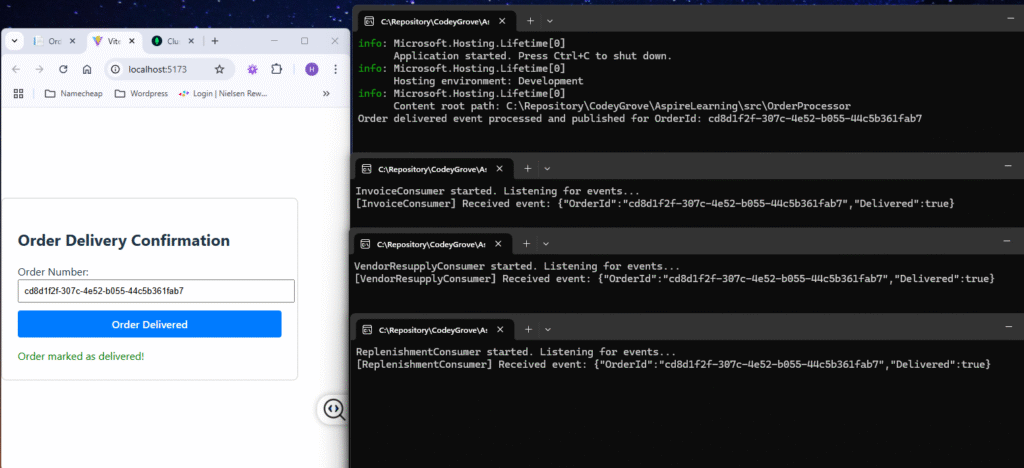Viewport: 1024px width, 468px height.
Task: Click the localhost:5173 address bar
Action: pos(169,69)
